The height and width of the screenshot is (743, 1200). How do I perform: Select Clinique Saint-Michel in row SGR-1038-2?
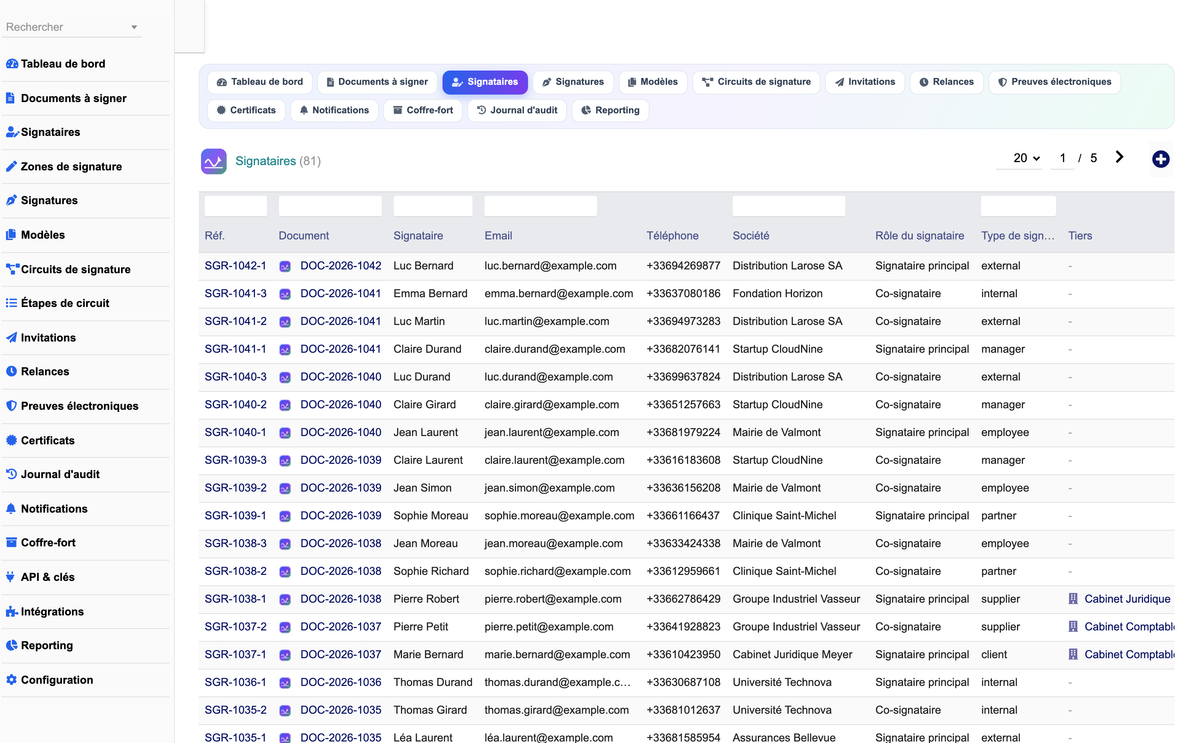pos(785,572)
